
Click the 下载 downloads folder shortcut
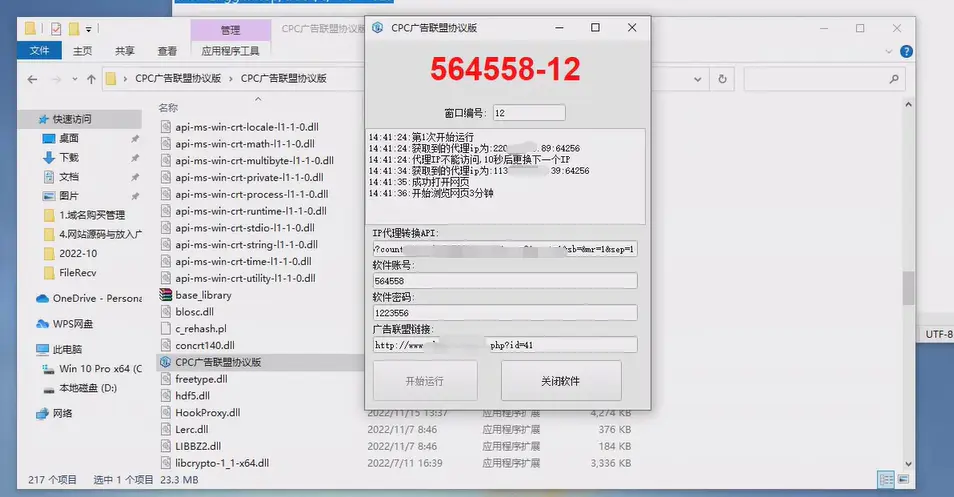coord(68,157)
